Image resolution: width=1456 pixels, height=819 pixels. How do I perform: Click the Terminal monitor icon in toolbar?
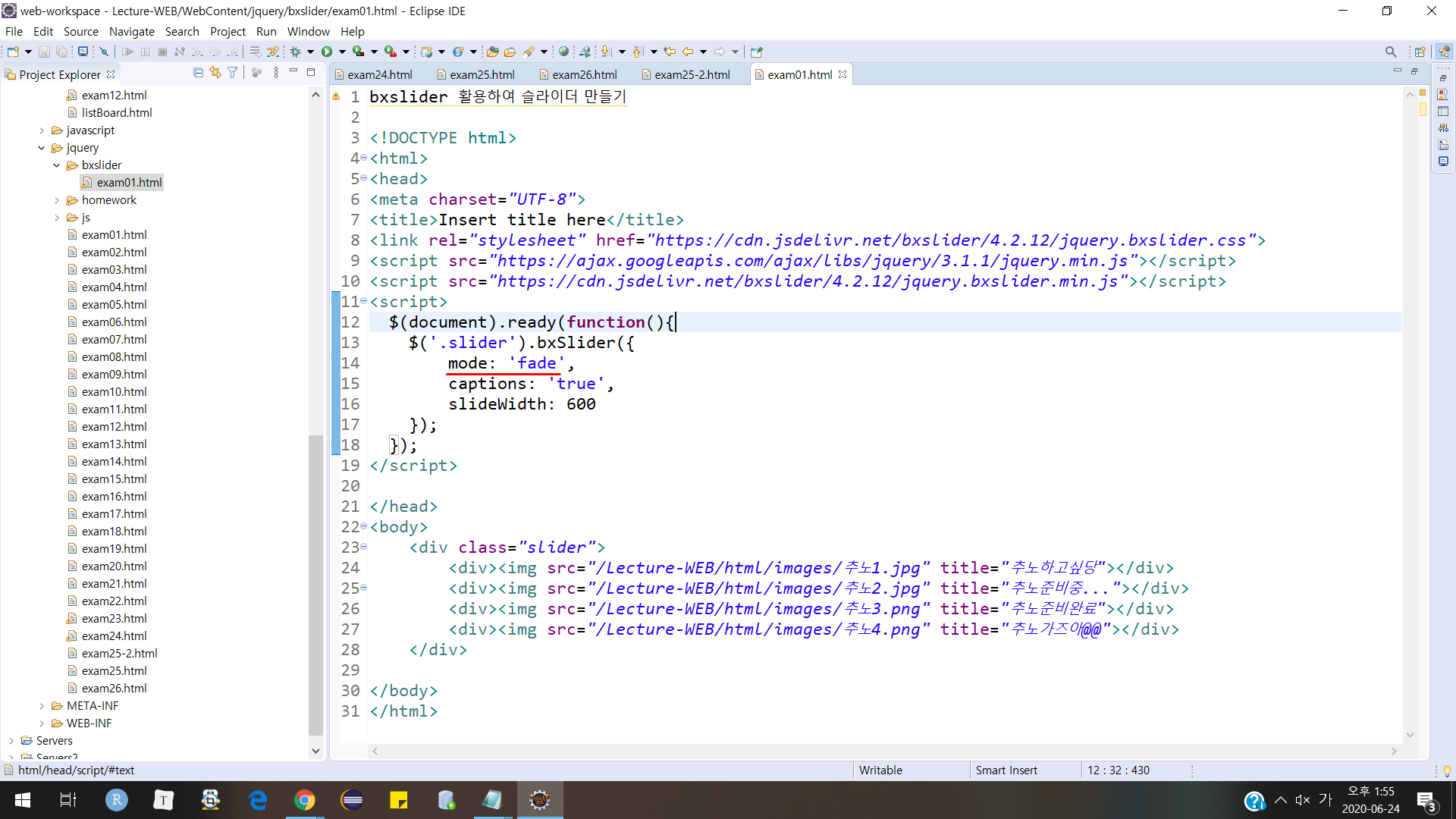point(83,52)
